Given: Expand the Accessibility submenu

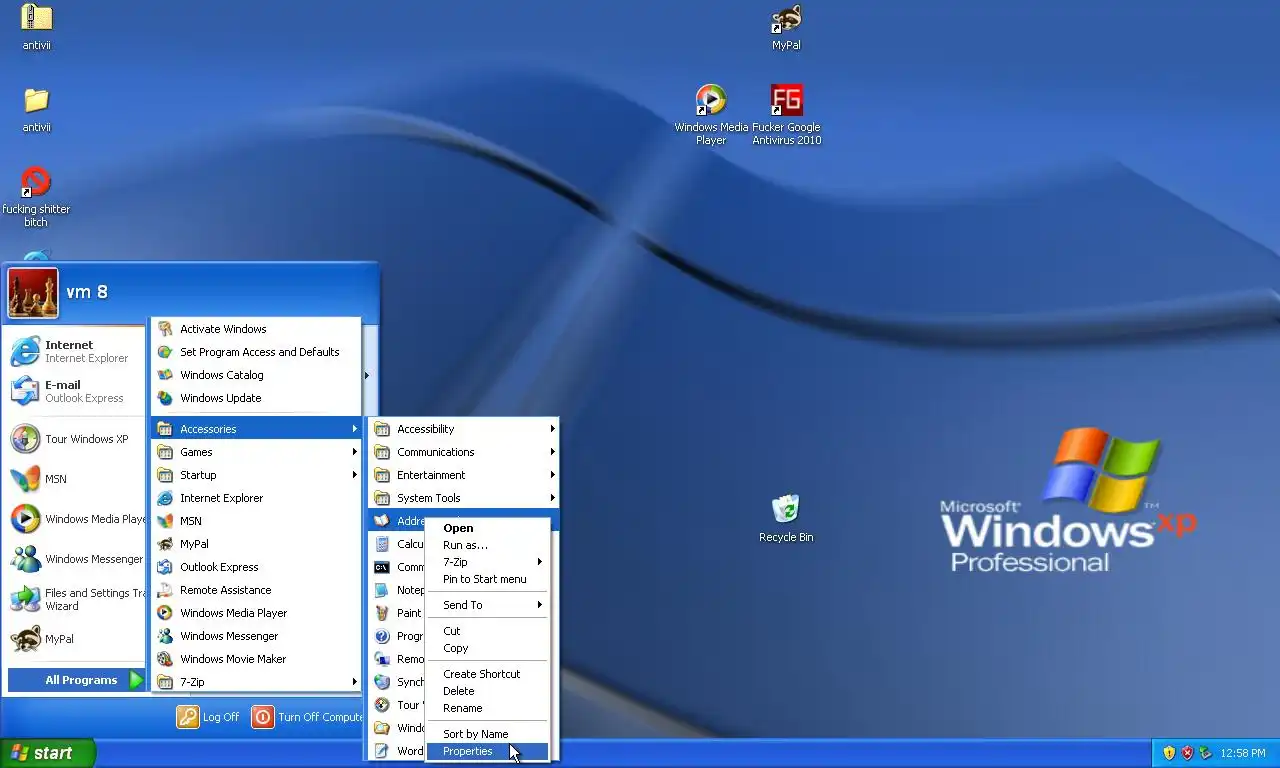Looking at the screenshot, I should click(x=464, y=429).
